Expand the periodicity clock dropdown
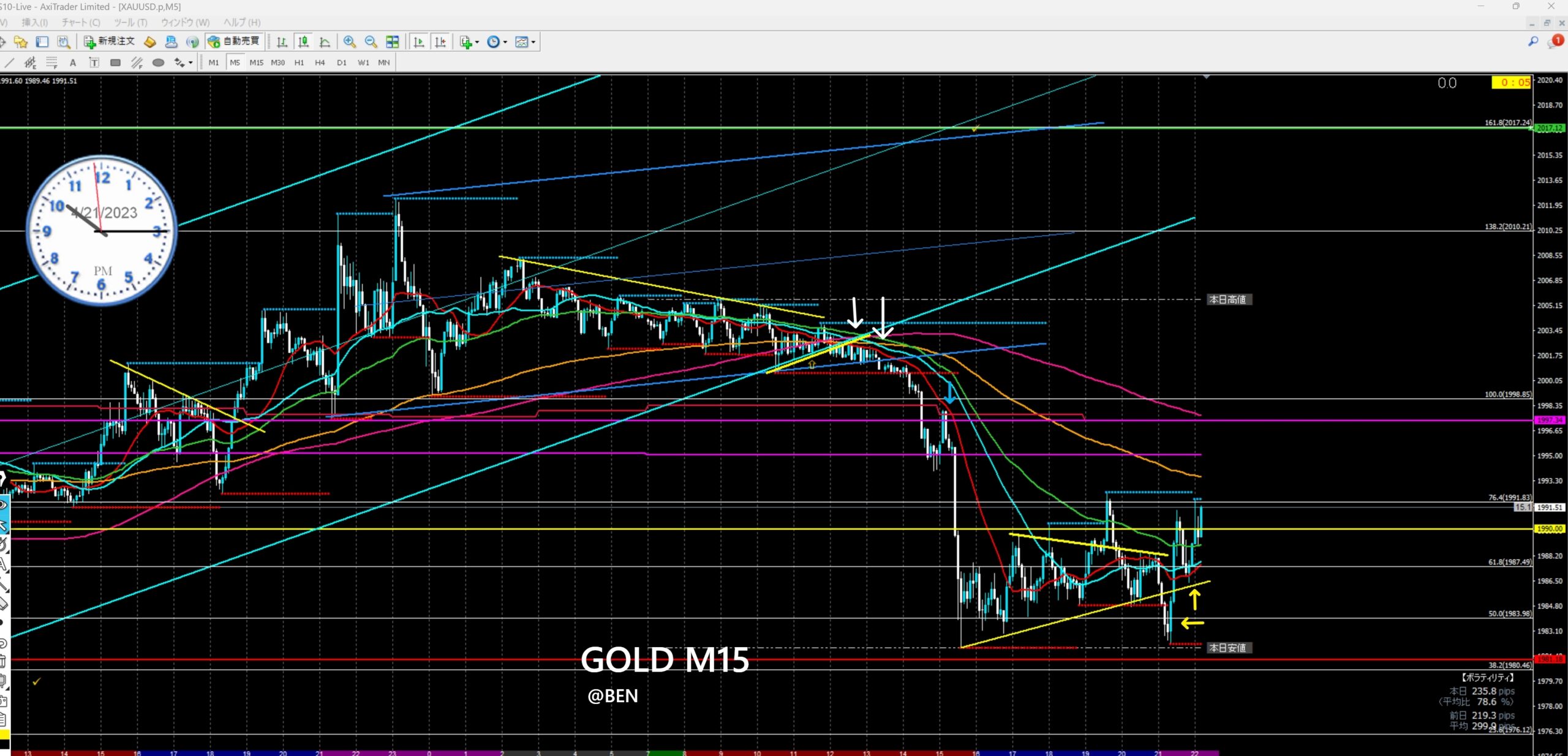1568x756 pixels. pos(505,42)
